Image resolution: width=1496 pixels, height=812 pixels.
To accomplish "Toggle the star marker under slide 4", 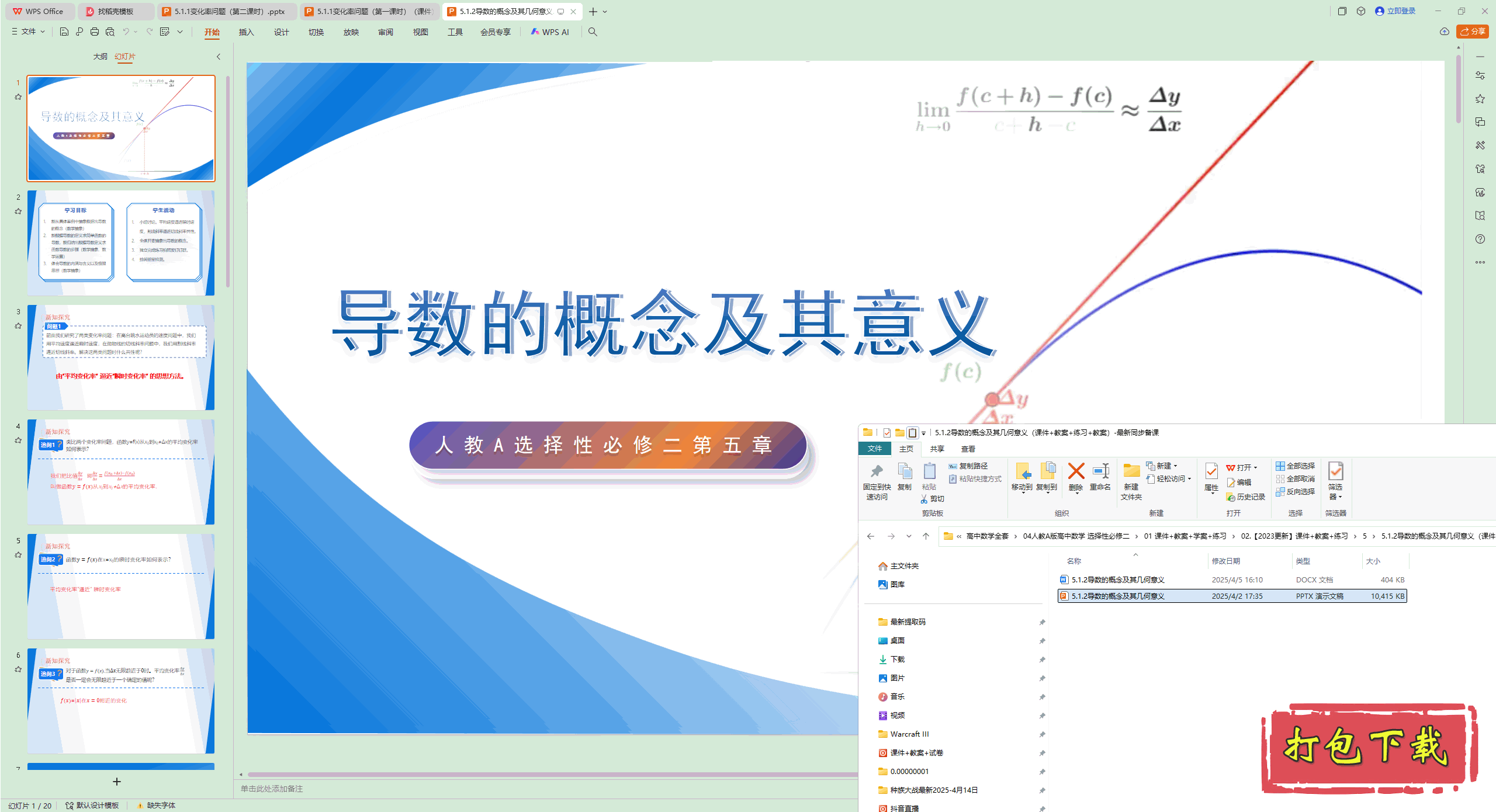I will pos(18,440).
